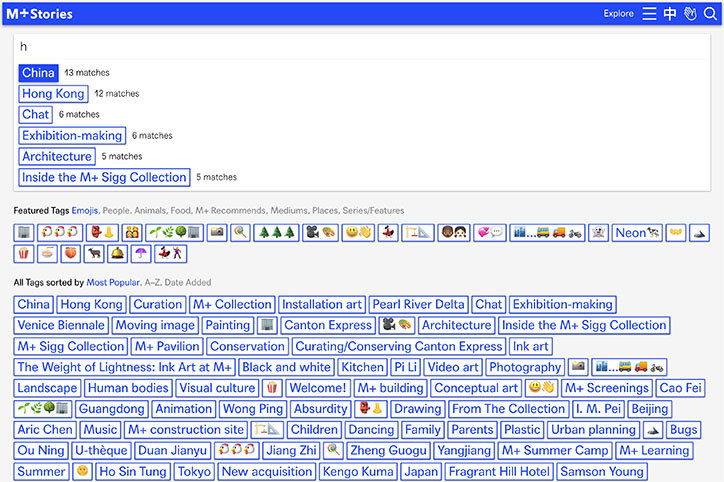Filter featured tags by Places
This screenshot has width=724, height=482.
(x=325, y=211)
